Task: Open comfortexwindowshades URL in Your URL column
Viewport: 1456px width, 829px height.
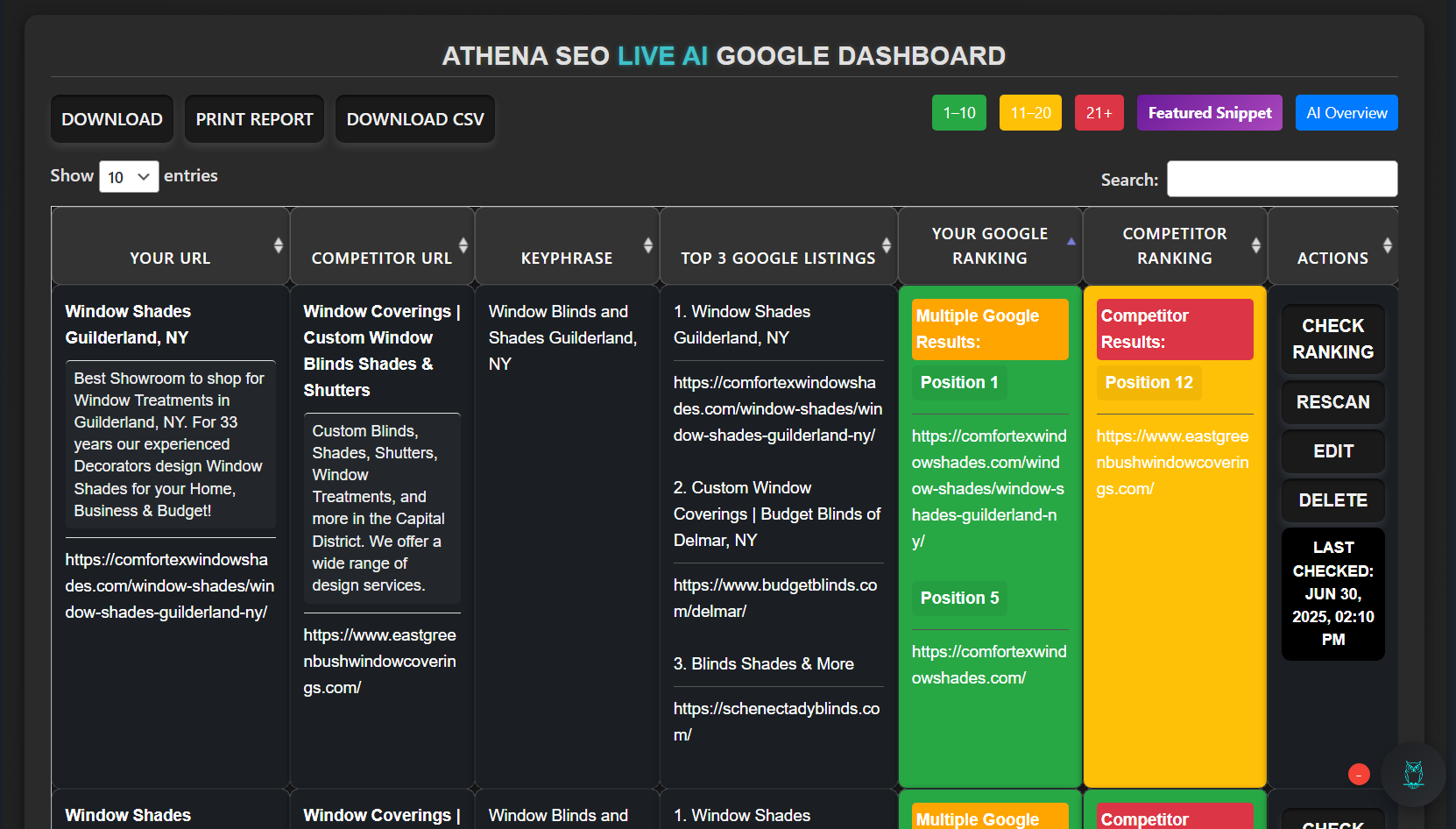Action: 170,586
